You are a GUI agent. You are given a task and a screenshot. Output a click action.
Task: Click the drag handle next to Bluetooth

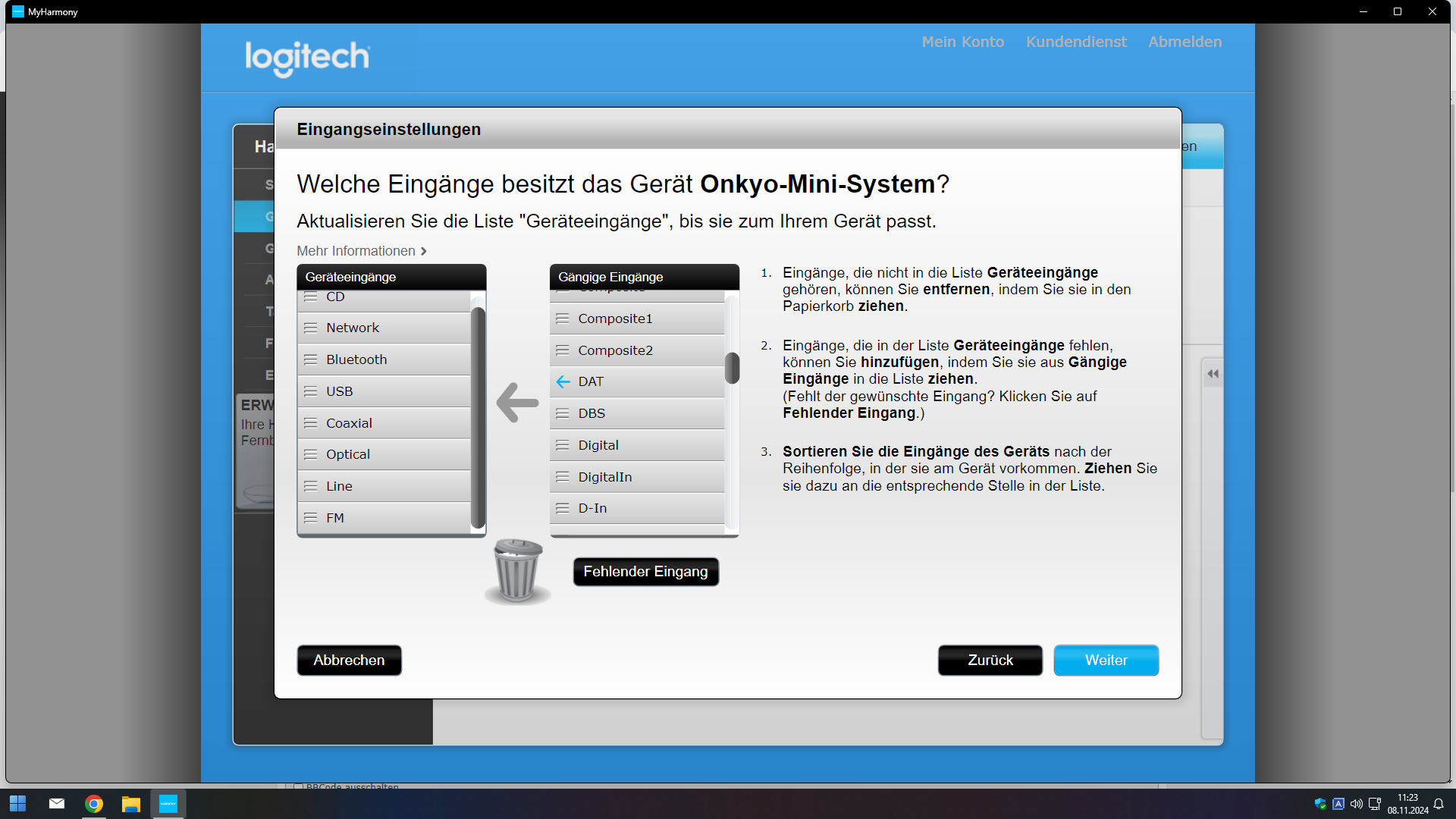click(310, 359)
